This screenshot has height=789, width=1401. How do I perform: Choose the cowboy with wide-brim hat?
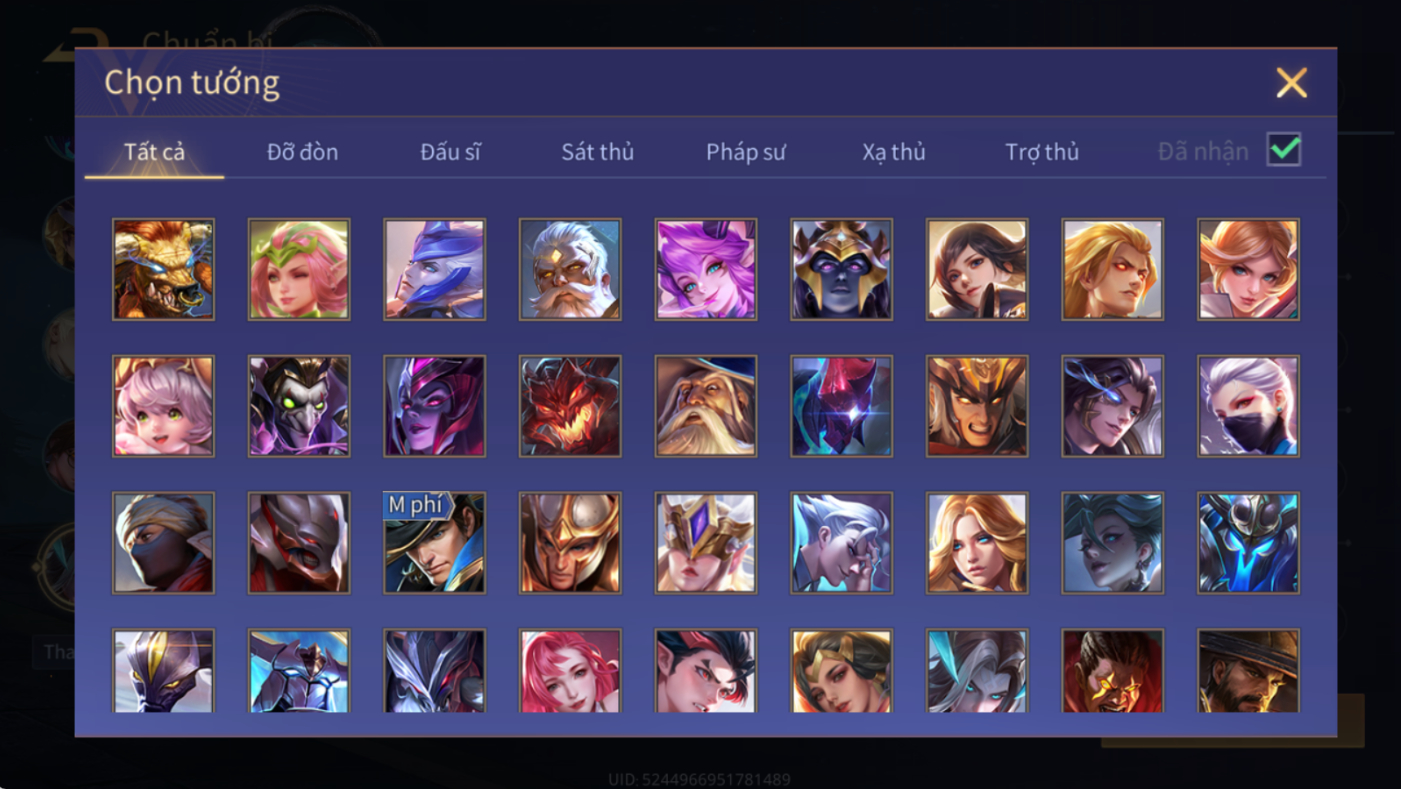(x=1248, y=671)
